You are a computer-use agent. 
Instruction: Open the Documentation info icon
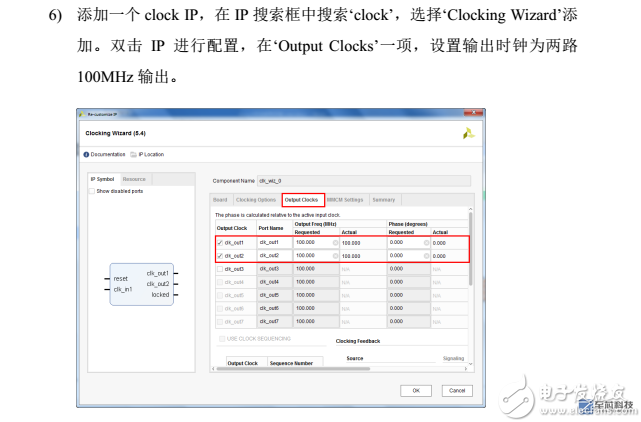[87, 154]
